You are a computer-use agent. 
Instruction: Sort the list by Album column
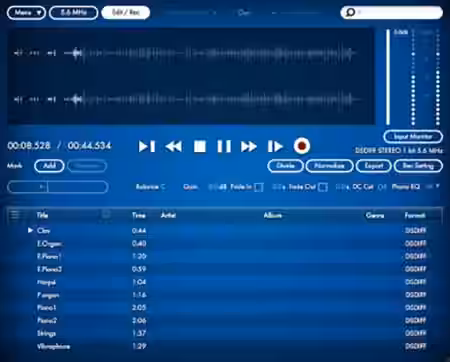point(273,215)
